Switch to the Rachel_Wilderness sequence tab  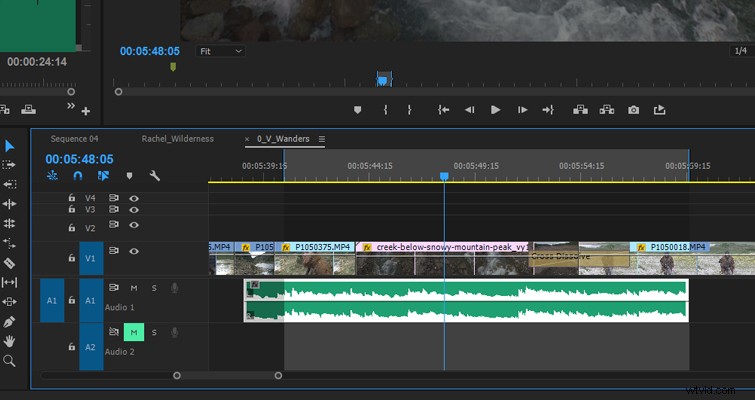coord(178,139)
